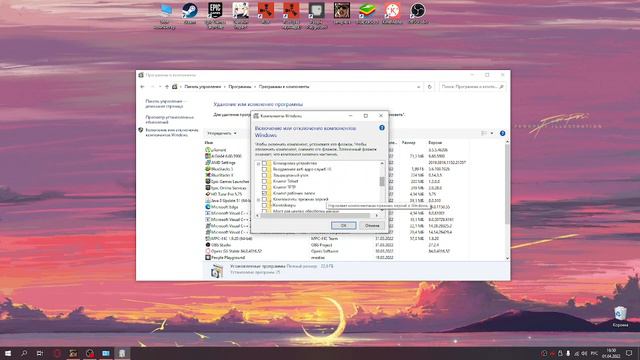
Task: Select Microsoft Edge icon in programs list
Action: pyautogui.click(x=208, y=207)
